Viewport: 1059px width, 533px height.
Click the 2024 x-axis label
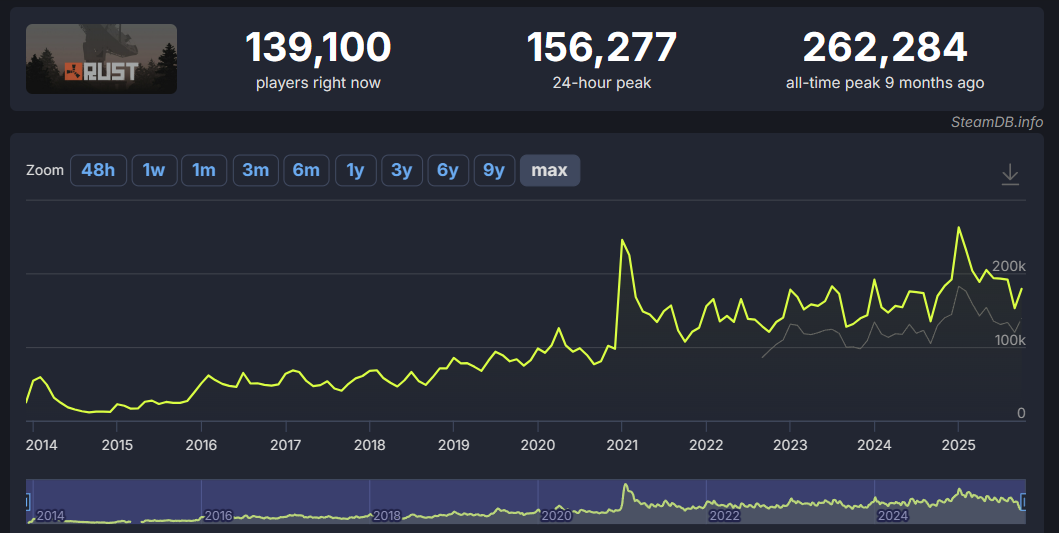(874, 445)
